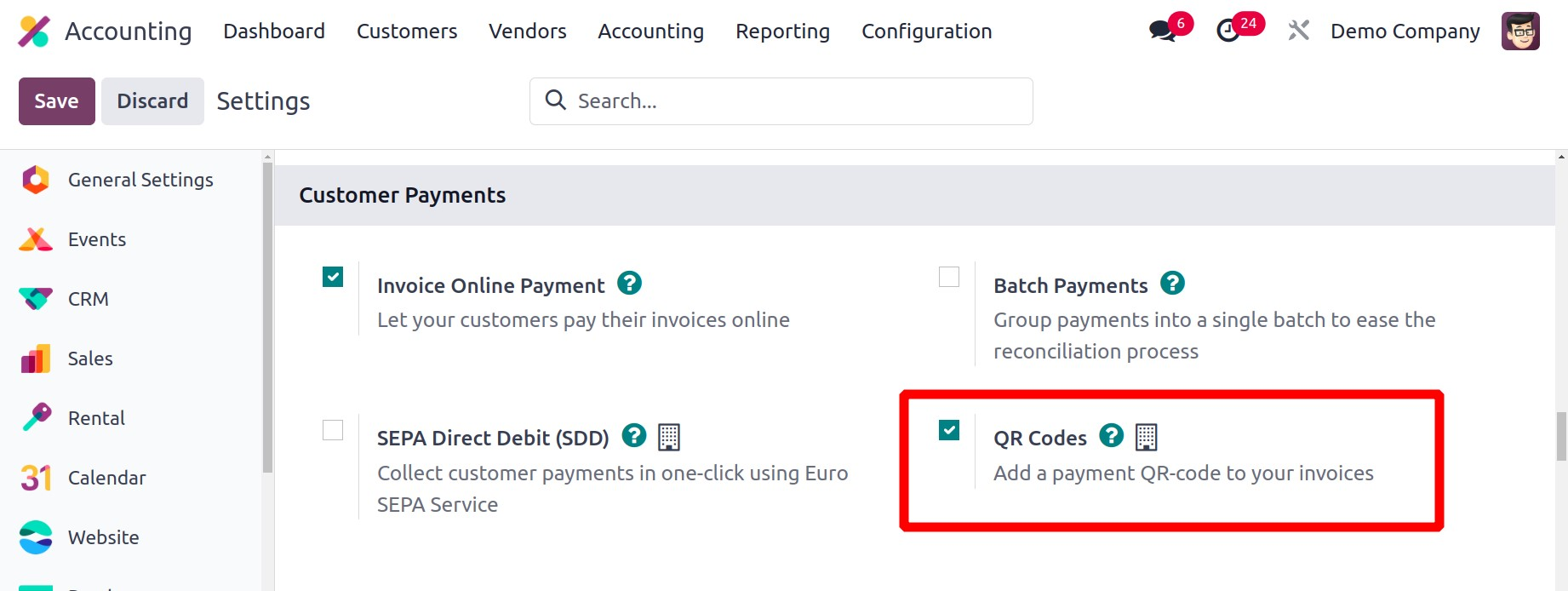This screenshot has width=1568, height=591.
Task: Click help icon next to Invoice Online Payment
Action: pos(629,283)
